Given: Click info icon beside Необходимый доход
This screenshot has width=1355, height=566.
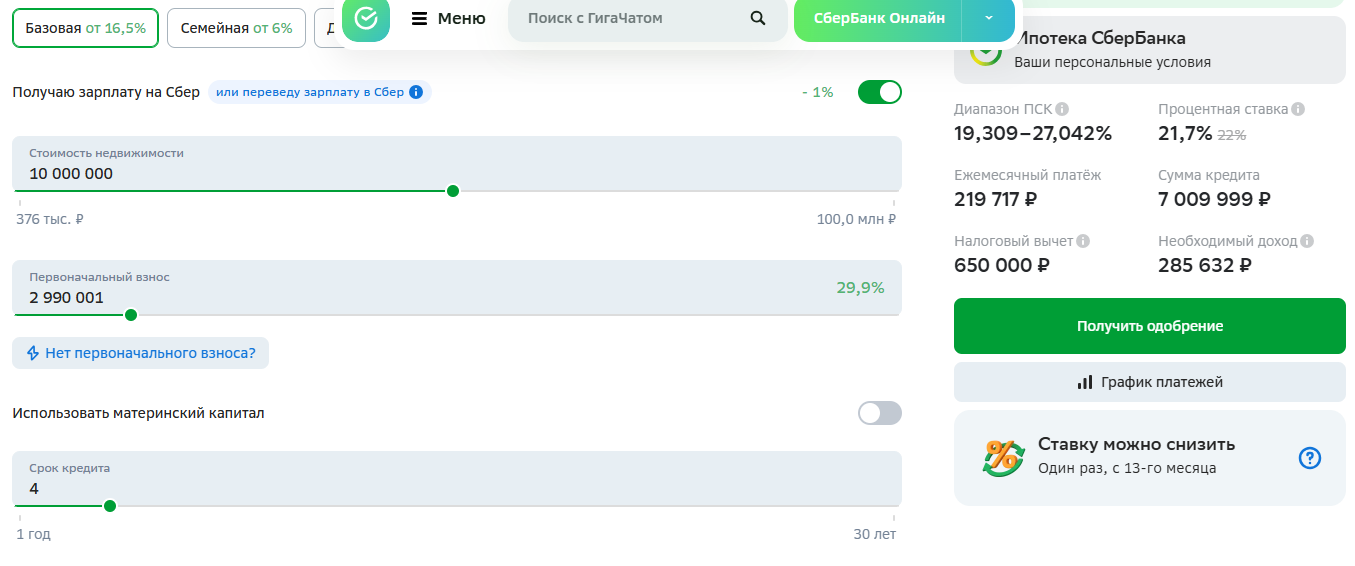Looking at the screenshot, I should pos(1307,241).
